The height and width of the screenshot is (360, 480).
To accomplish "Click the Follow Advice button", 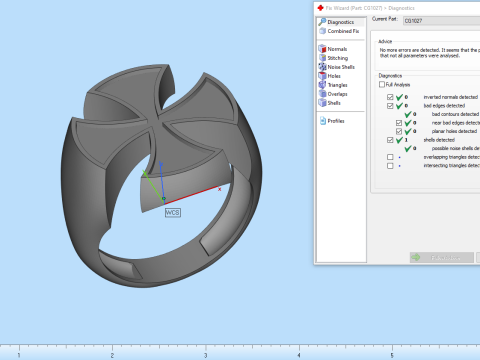I will [442, 257].
